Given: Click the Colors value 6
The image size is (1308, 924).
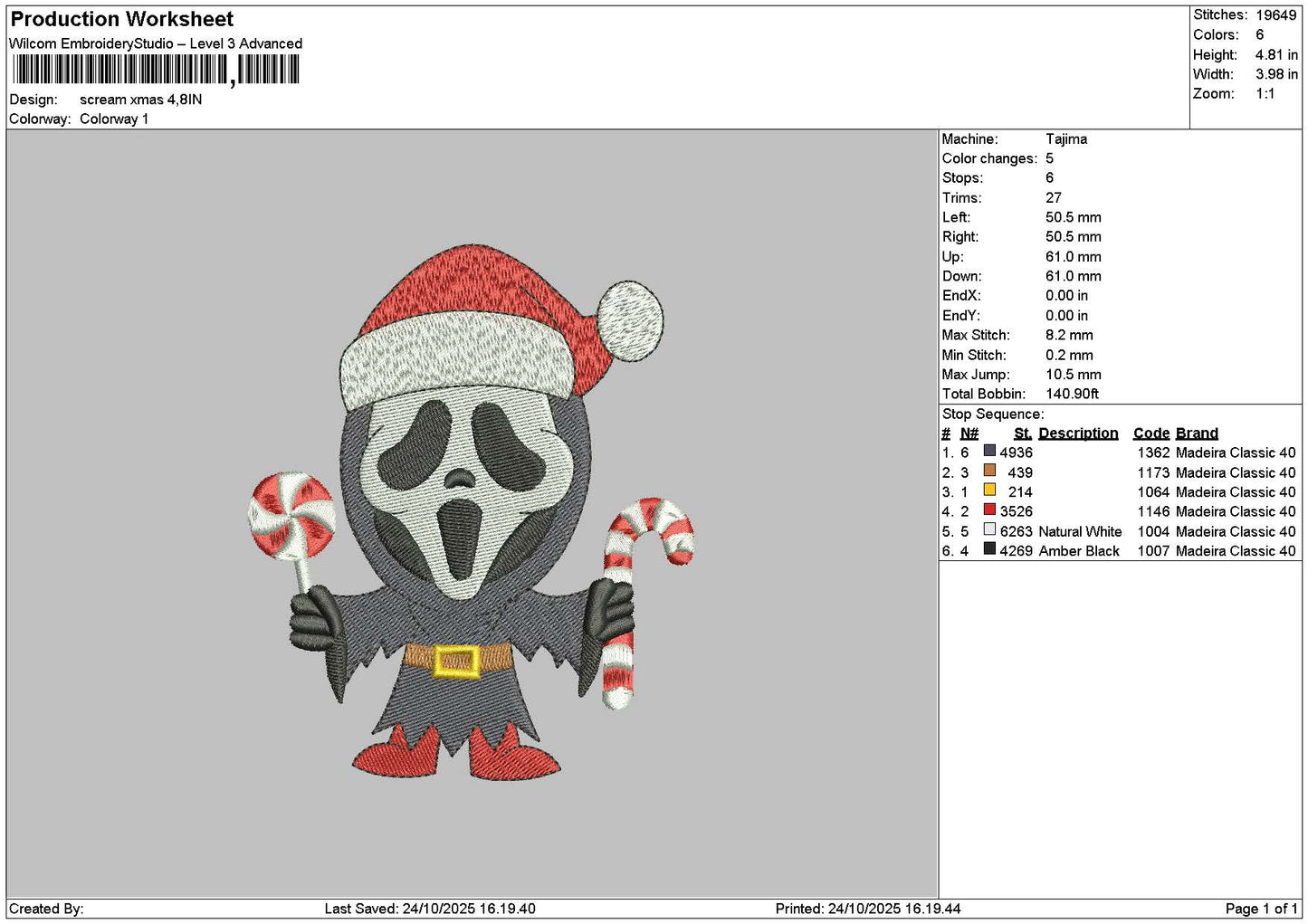Looking at the screenshot, I should [1259, 34].
